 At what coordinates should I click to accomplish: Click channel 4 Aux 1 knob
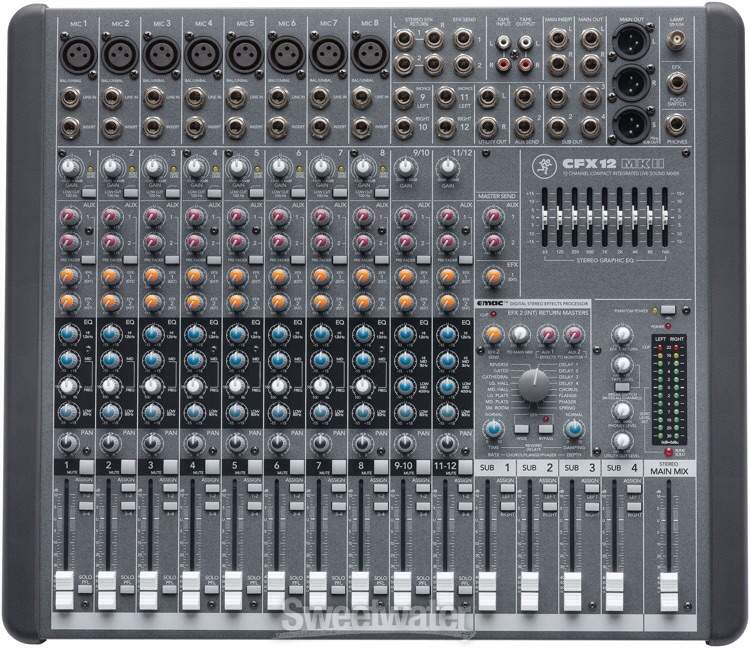[195, 218]
